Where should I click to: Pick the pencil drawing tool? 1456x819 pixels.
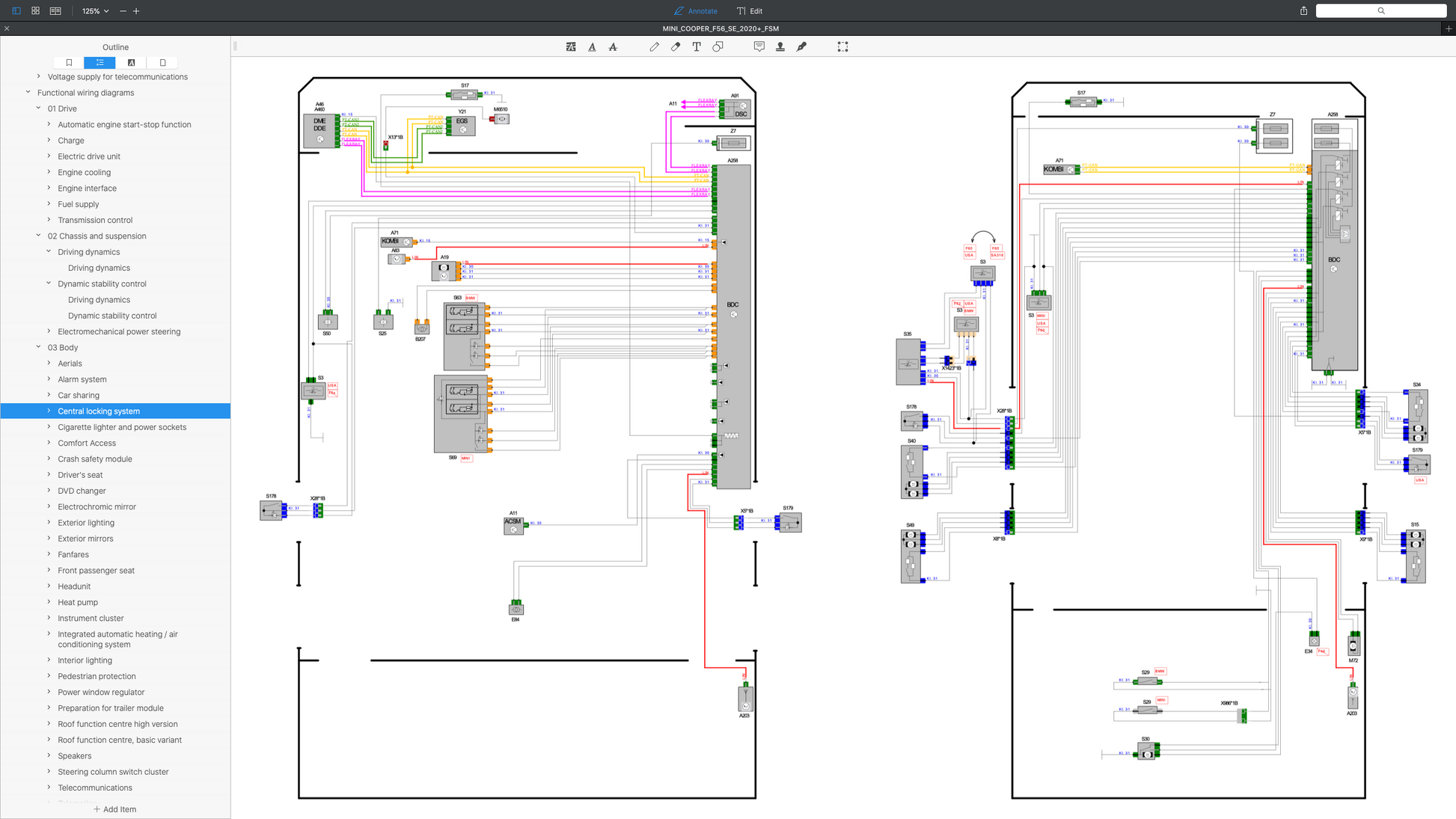[654, 46]
